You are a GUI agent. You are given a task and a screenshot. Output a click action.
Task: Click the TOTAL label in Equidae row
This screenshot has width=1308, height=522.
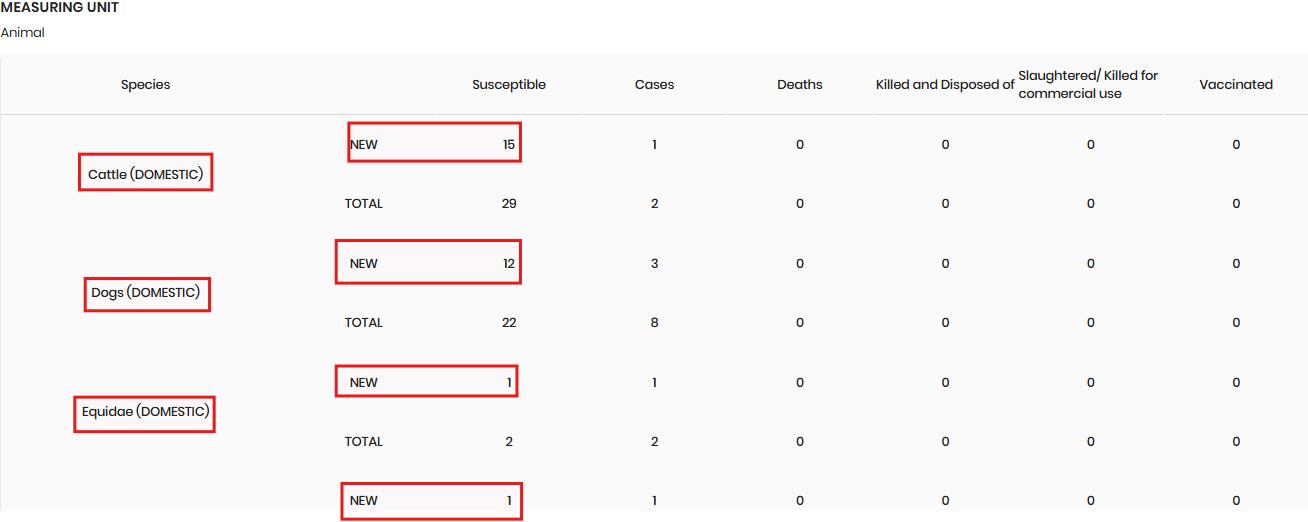364,442
